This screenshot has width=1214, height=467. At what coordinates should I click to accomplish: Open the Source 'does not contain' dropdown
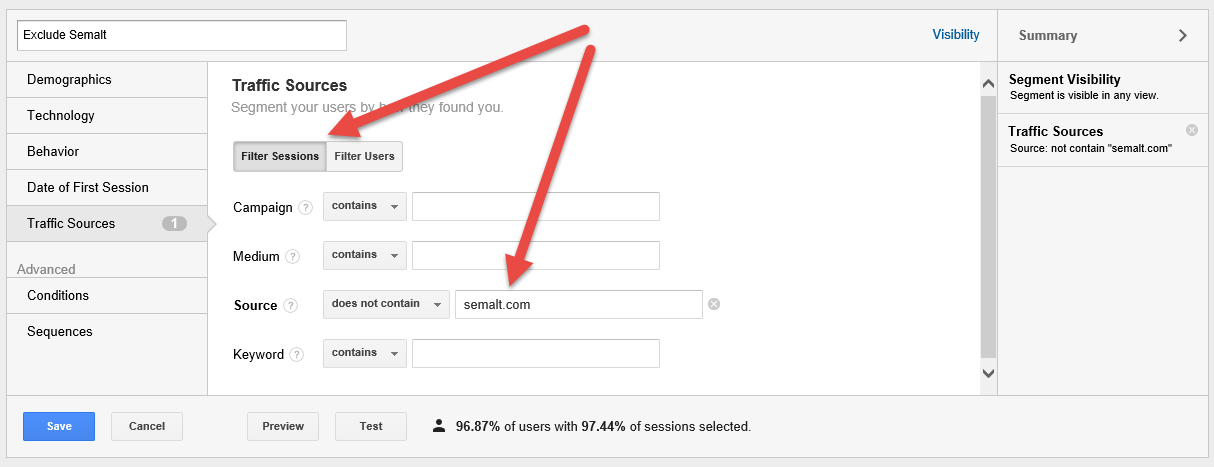point(386,305)
